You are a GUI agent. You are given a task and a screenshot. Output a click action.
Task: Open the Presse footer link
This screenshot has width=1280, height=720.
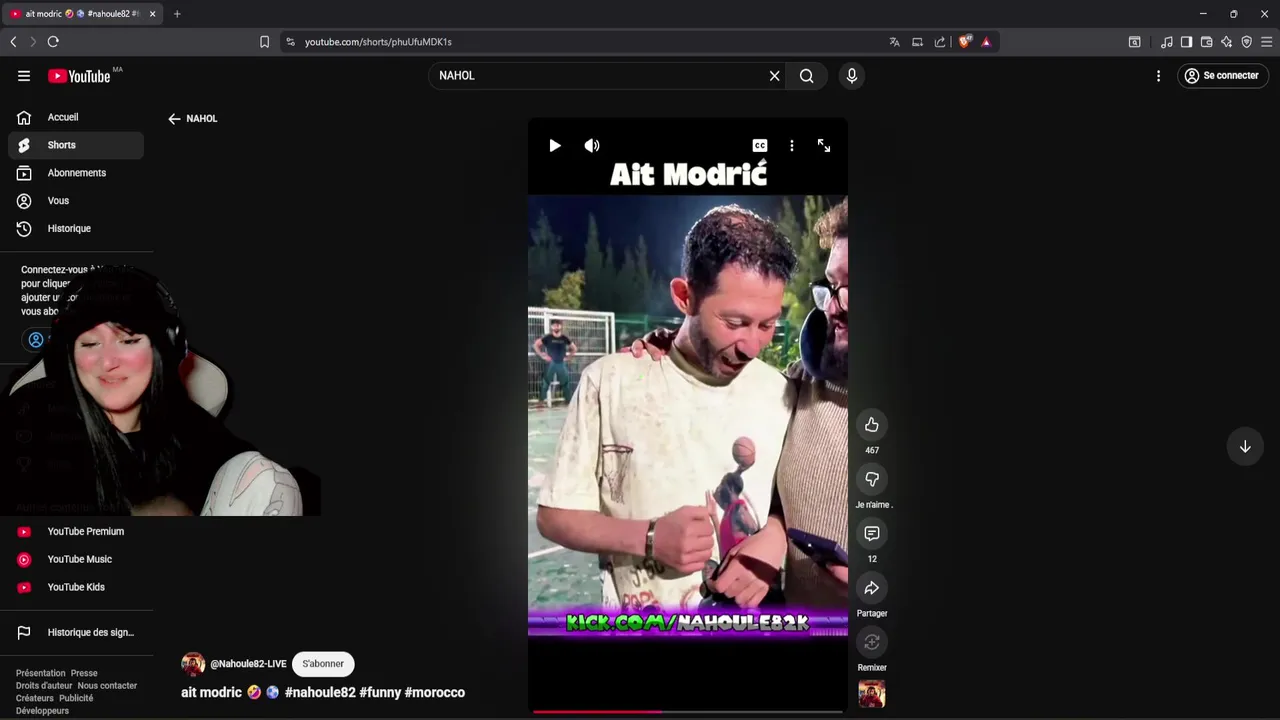click(x=84, y=673)
